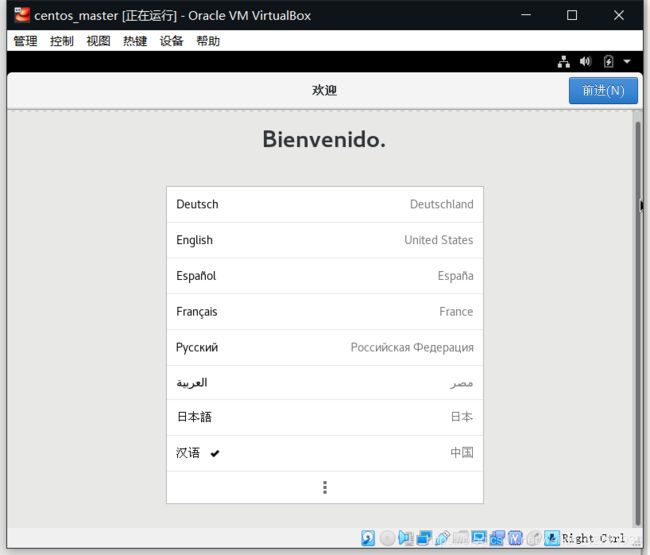
Task: Click the USB plug status bar icon
Action: tap(443, 538)
